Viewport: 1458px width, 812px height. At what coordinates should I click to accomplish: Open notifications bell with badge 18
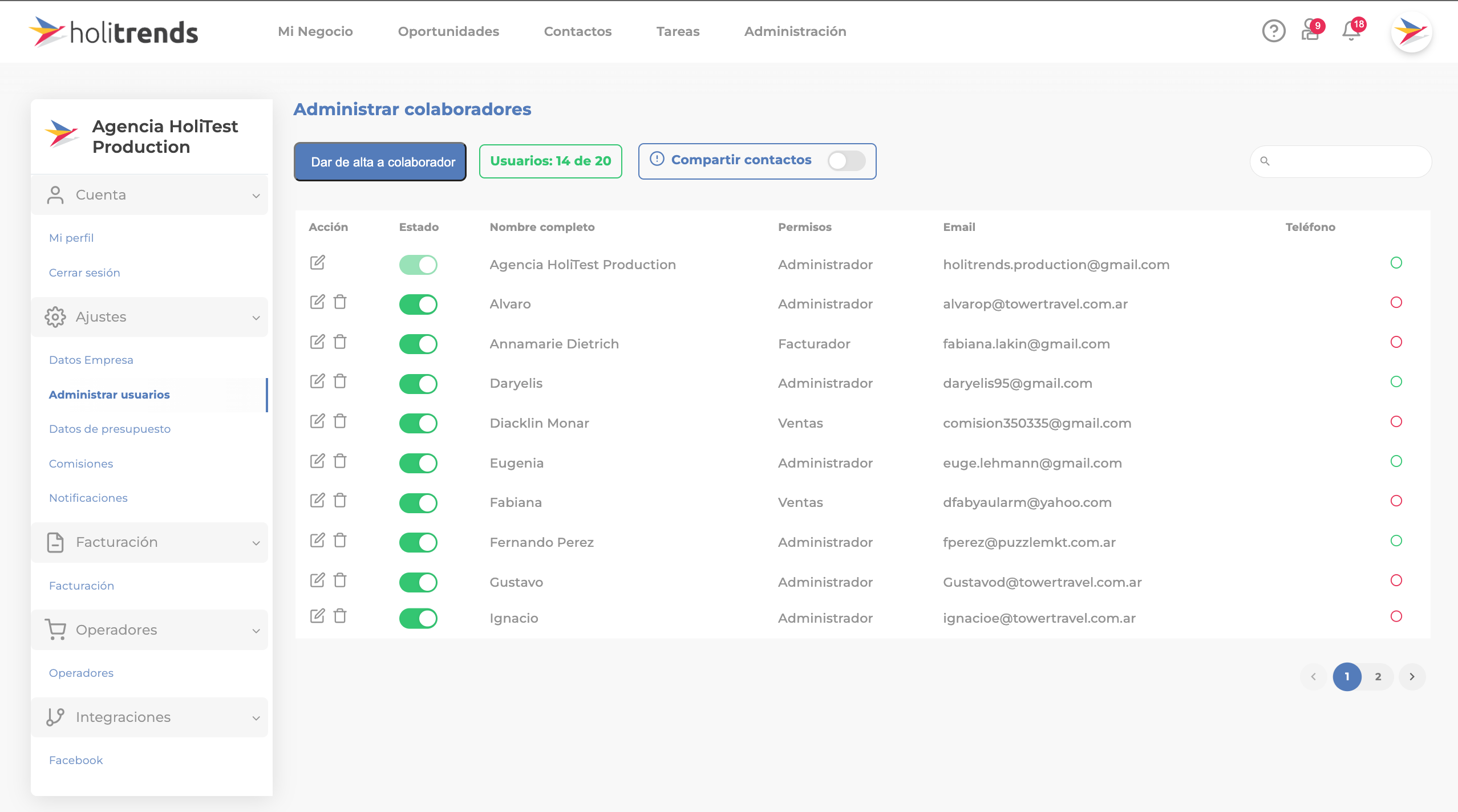[x=1352, y=30]
